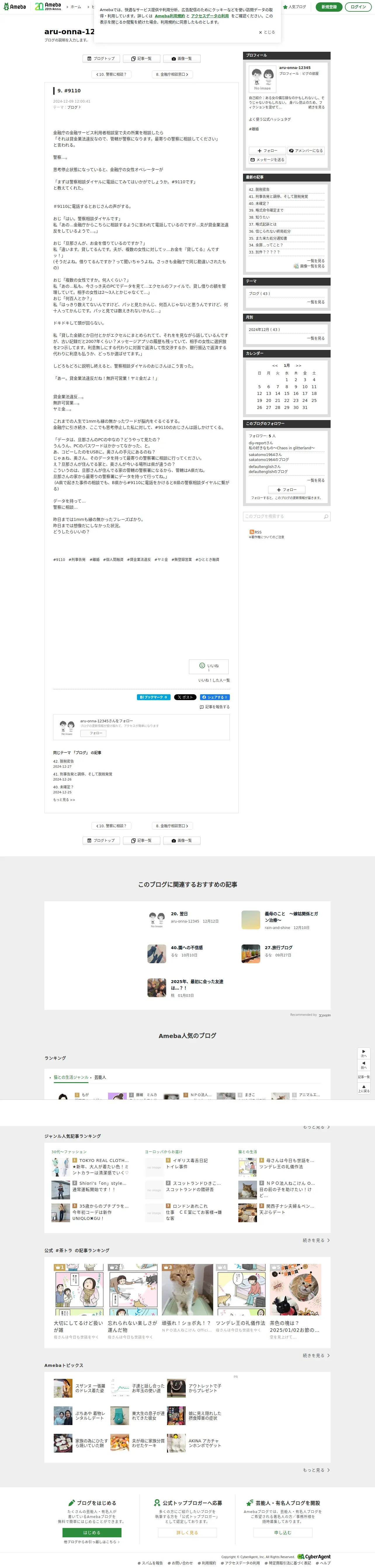
Task: Click floating 次へ arrow button
Action: pos(363,1052)
